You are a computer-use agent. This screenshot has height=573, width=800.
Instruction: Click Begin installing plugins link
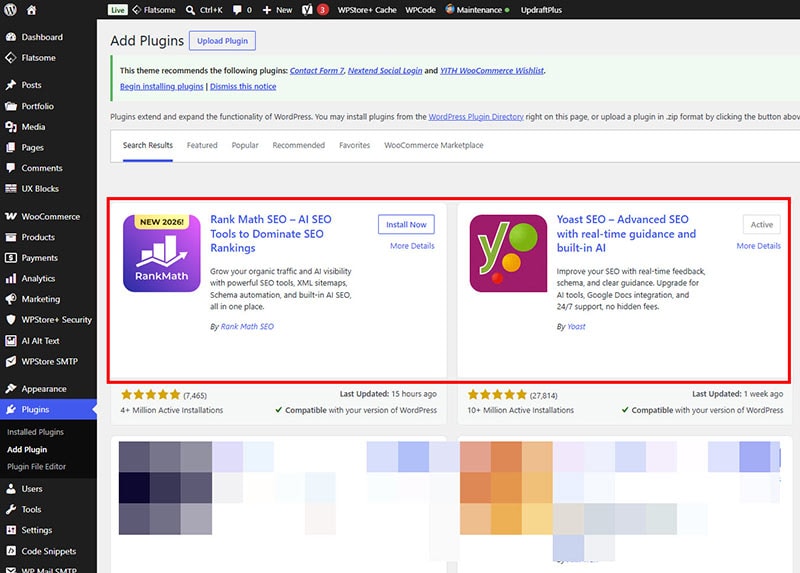point(161,86)
